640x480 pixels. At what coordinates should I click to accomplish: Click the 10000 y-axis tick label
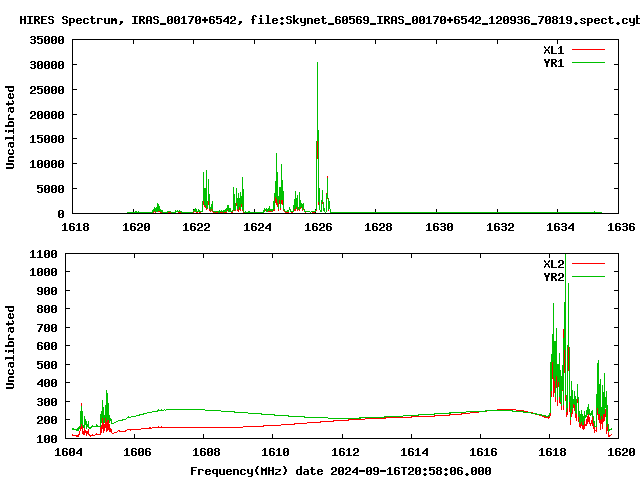click(x=47, y=164)
